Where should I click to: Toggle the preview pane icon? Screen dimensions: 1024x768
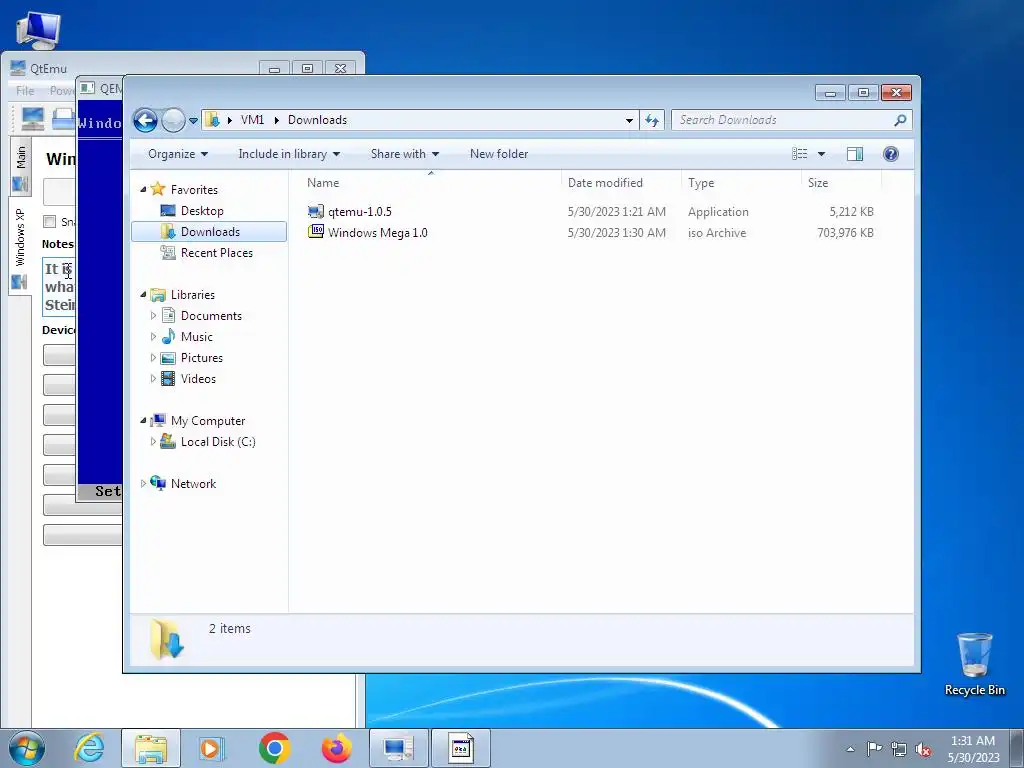point(855,154)
